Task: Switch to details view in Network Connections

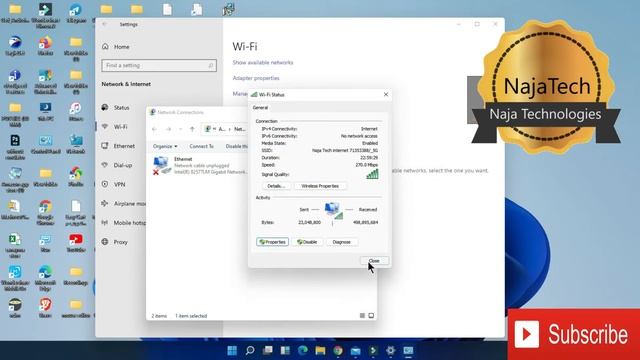Action: [x=362, y=316]
